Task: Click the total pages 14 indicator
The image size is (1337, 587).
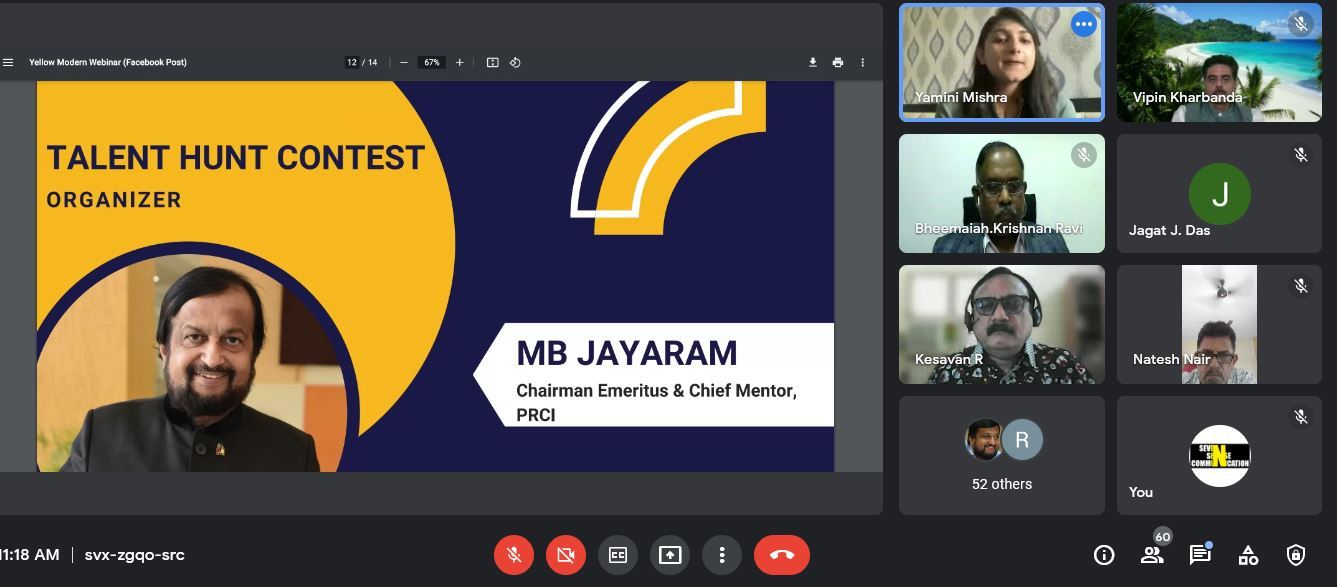Action: (x=374, y=62)
